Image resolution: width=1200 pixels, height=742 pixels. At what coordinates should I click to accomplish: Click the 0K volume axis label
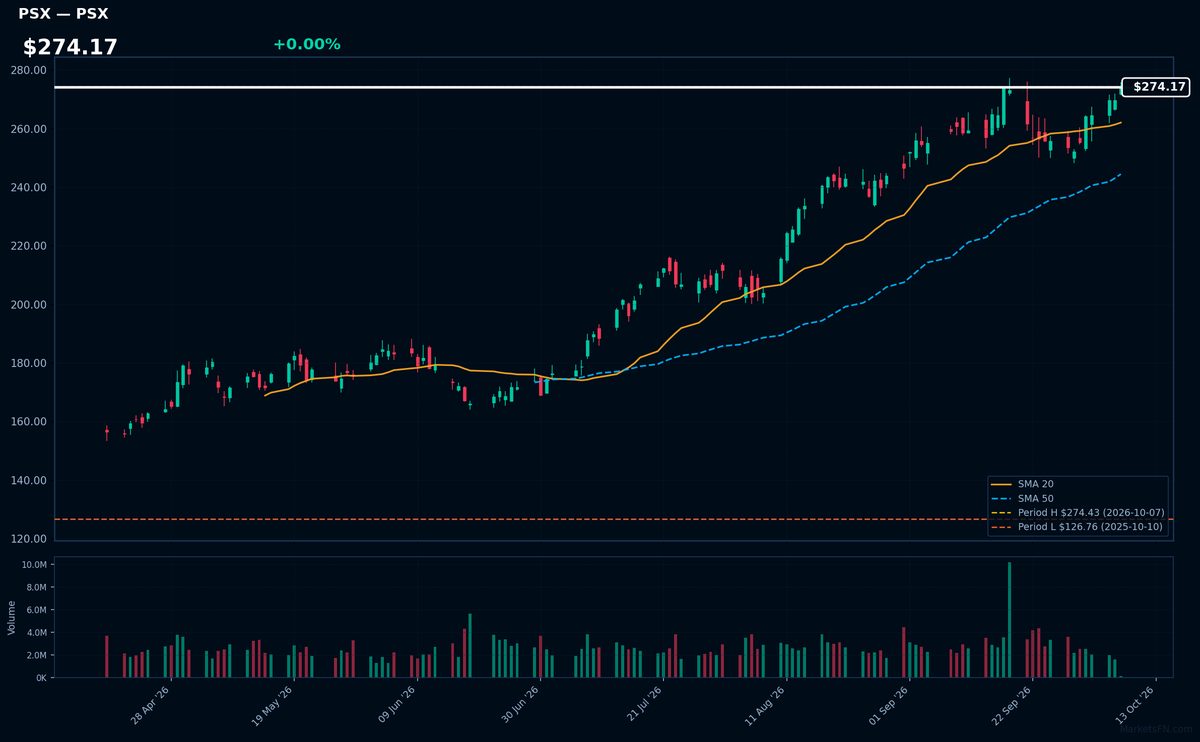click(x=41, y=678)
